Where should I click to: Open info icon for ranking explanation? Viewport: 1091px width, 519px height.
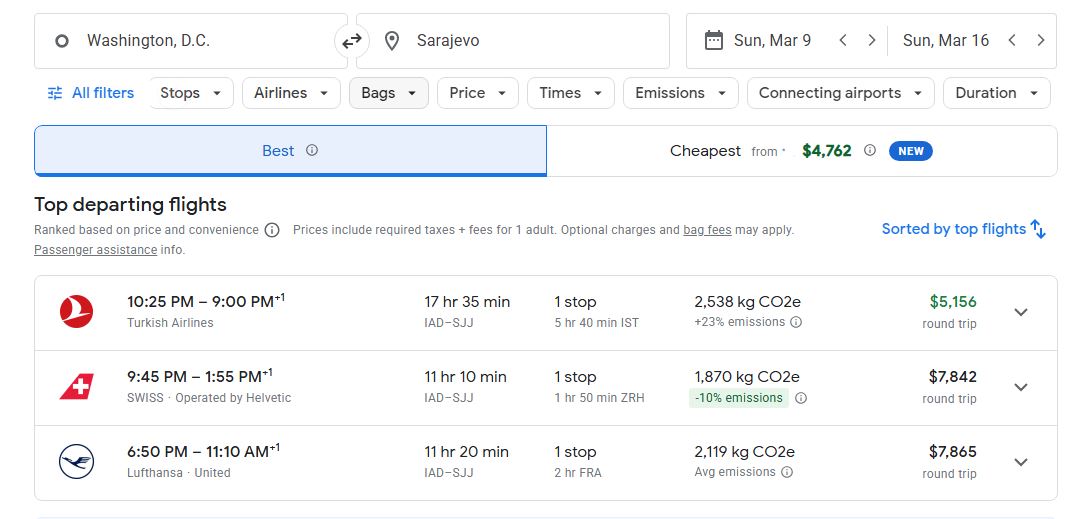pyautogui.click(x=272, y=230)
